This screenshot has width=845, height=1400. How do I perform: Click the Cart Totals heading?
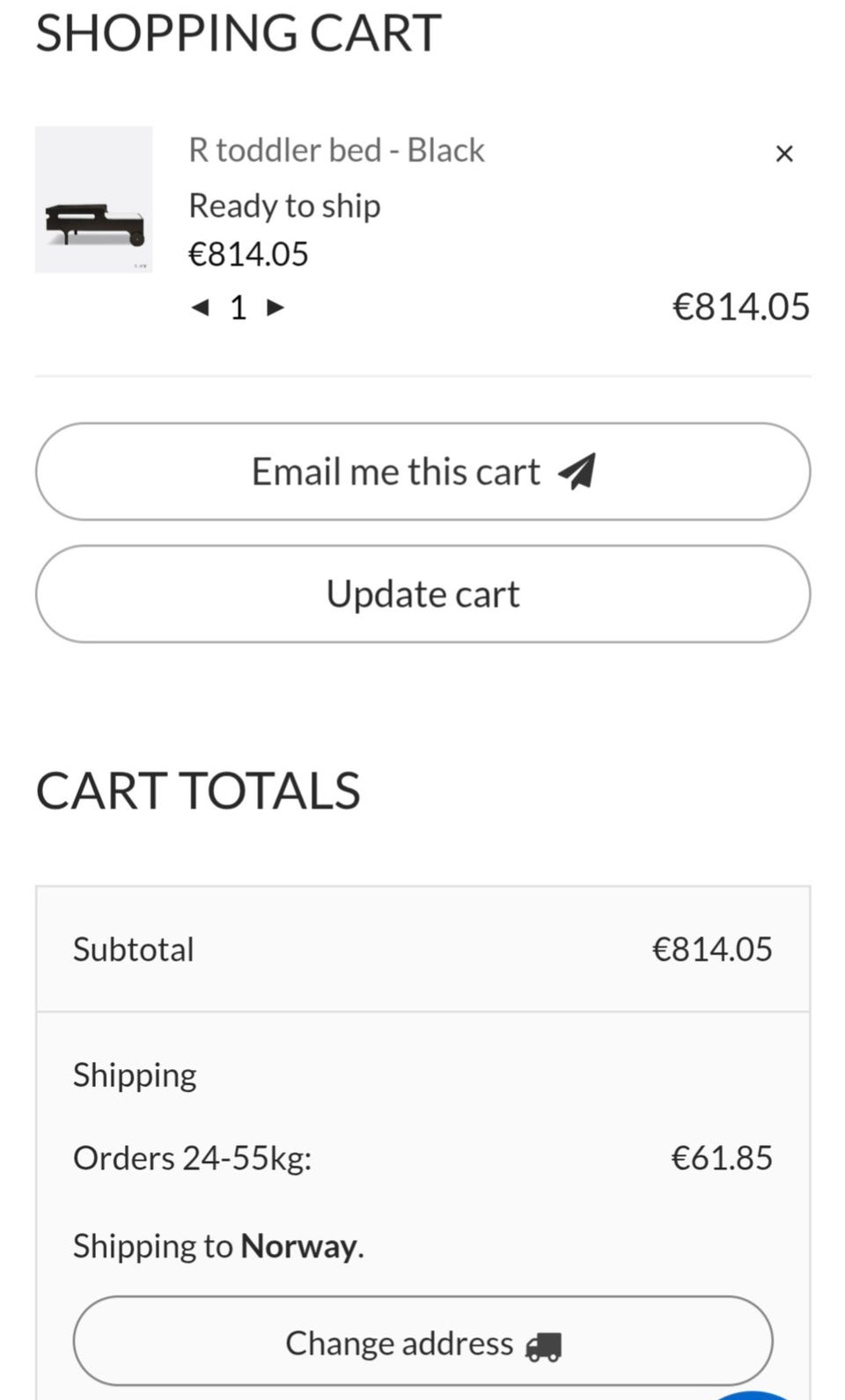coord(198,790)
